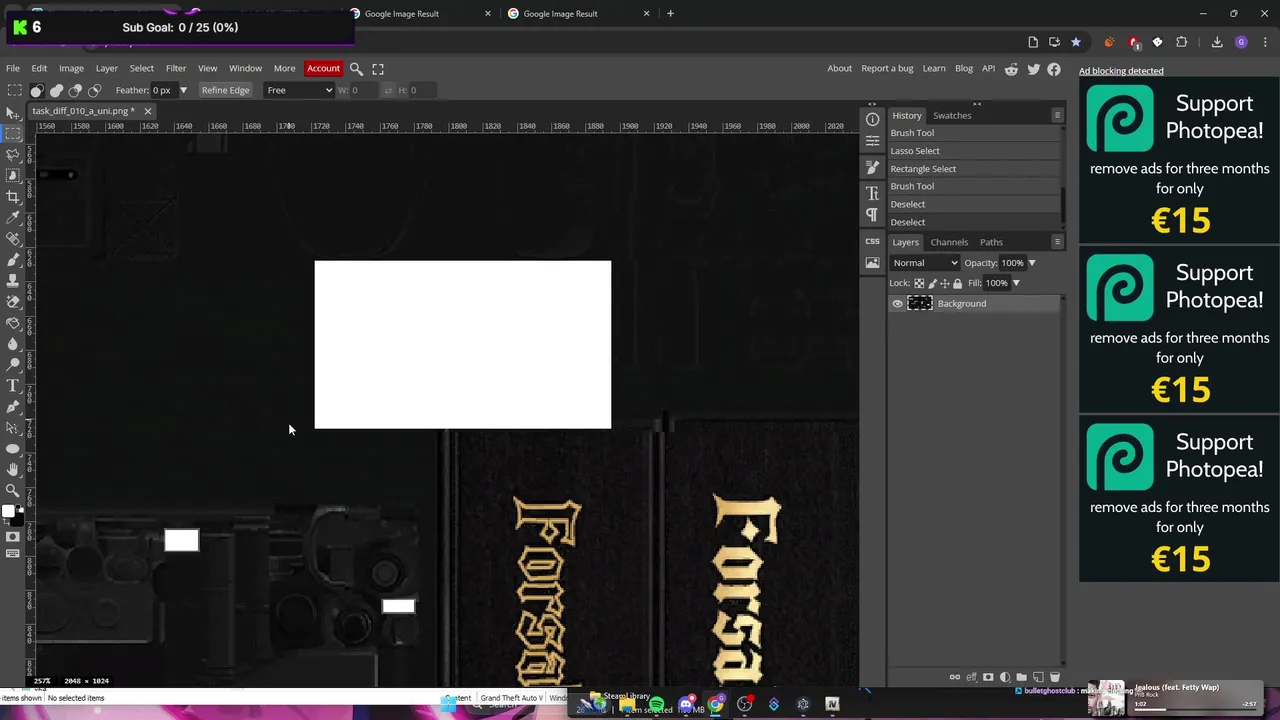Open the About link
This screenshot has width=1280, height=720.
839,69
